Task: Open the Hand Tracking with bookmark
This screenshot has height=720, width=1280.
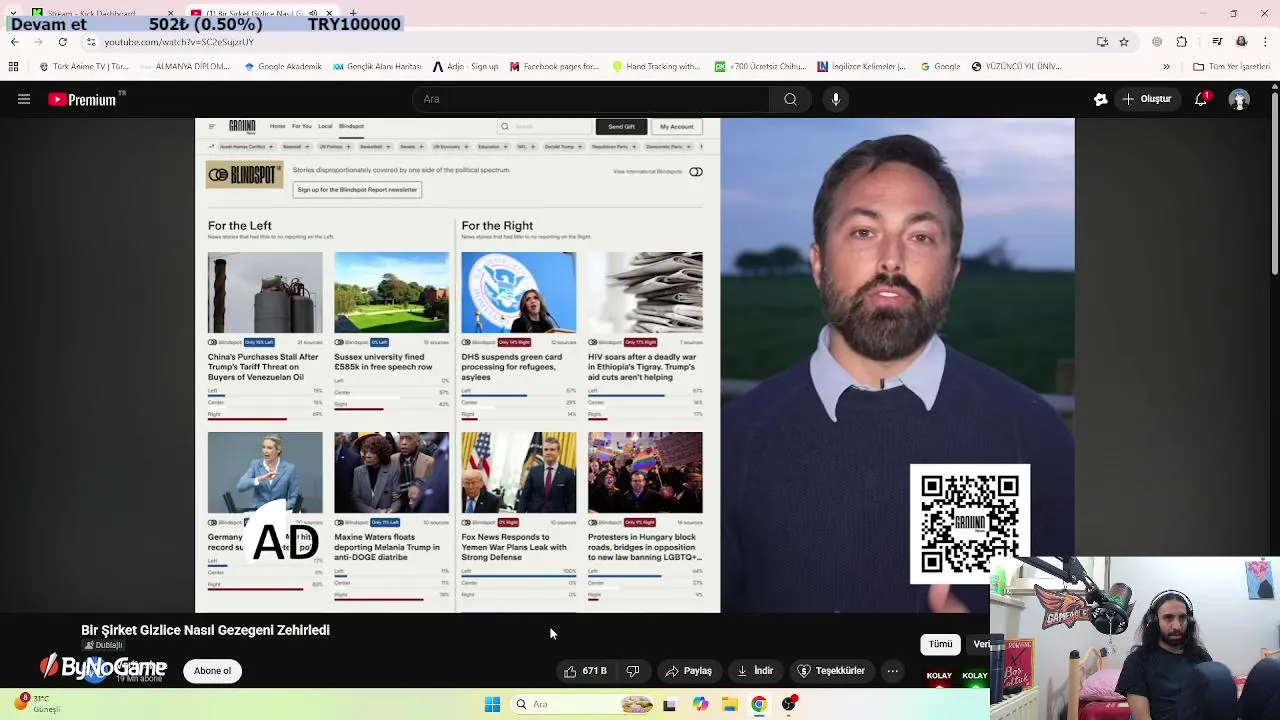Action: click(x=656, y=67)
